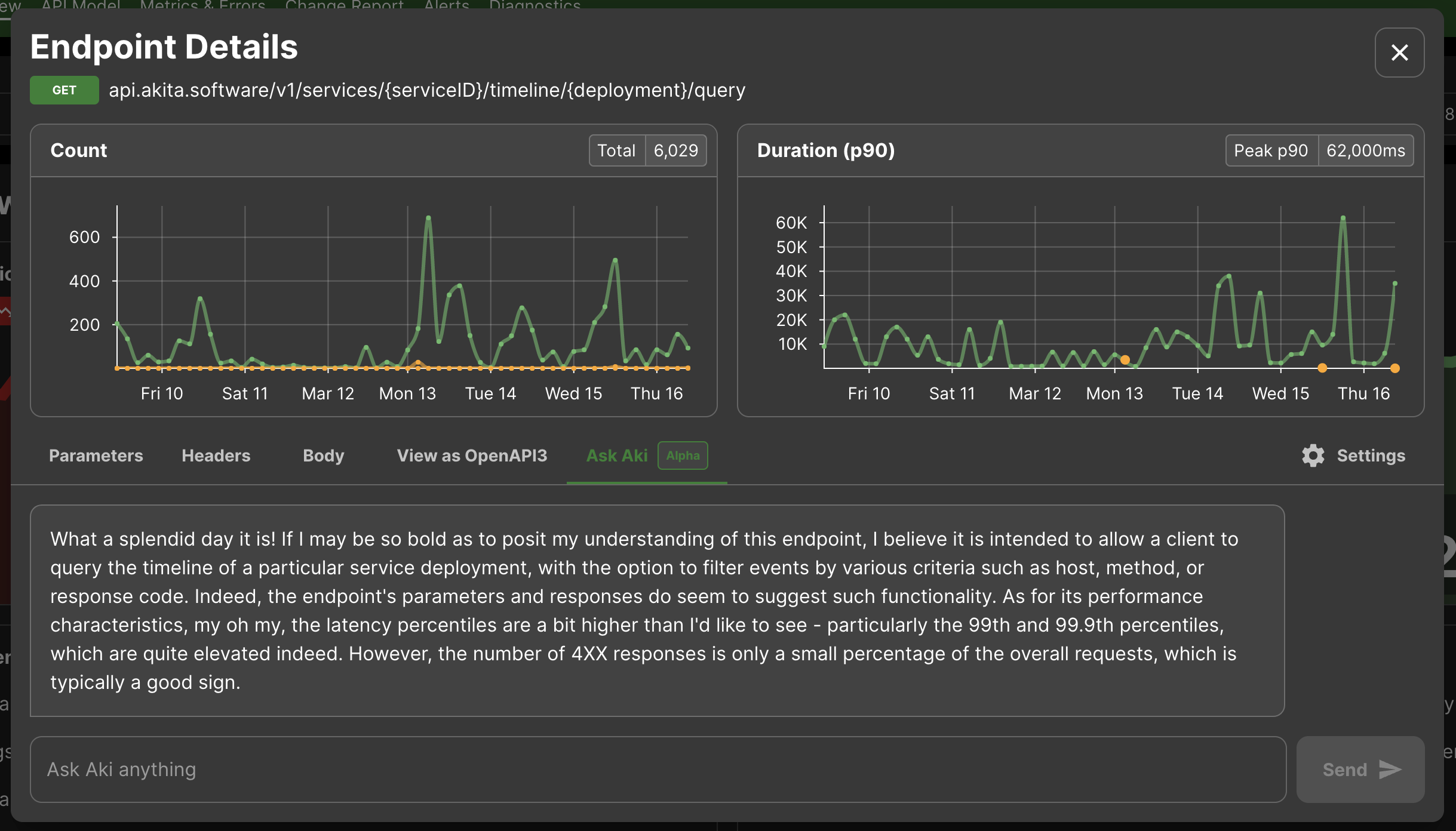The height and width of the screenshot is (831, 1456).
Task: Open the Settings gear icon
Action: click(1313, 455)
